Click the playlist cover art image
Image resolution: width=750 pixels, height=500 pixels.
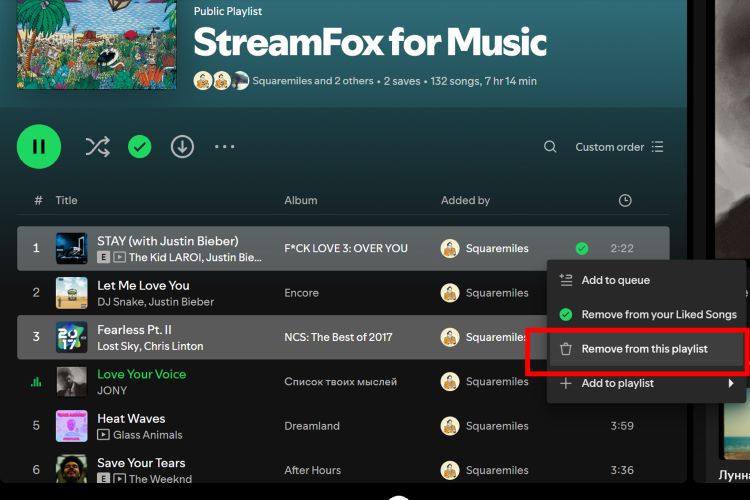(x=97, y=44)
